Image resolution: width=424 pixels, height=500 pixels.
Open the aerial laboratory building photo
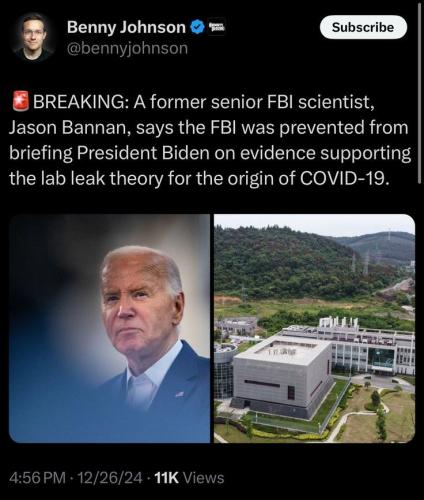coord(314,328)
